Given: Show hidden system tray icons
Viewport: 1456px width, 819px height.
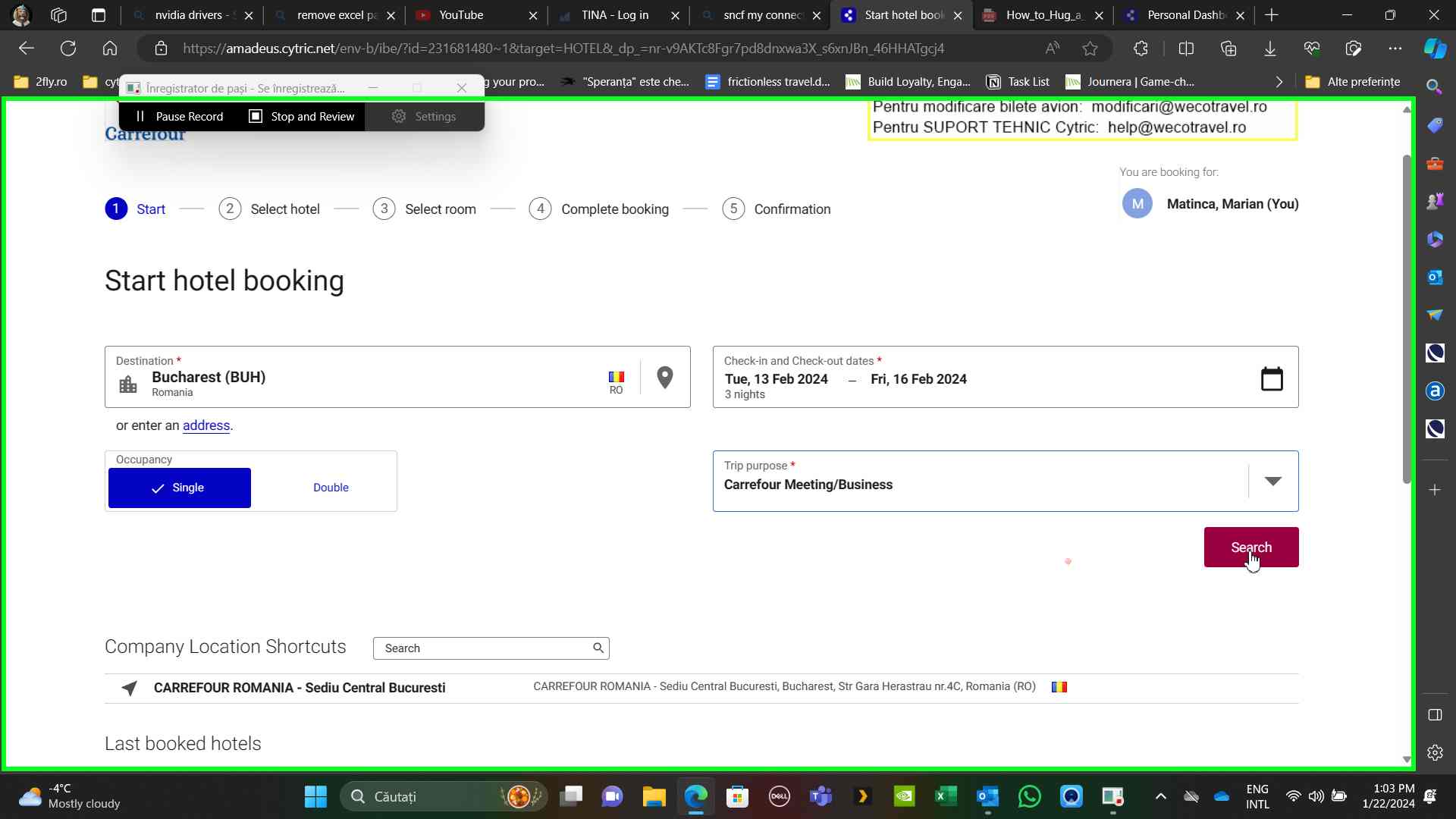Looking at the screenshot, I should (x=1160, y=796).
